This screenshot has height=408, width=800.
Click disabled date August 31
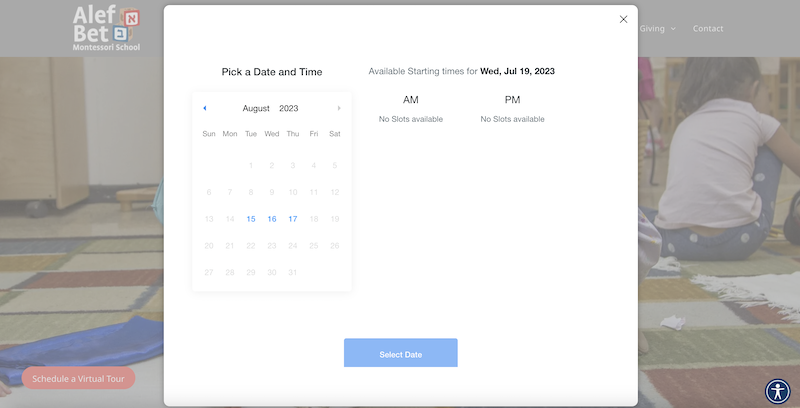click(293, 273)
